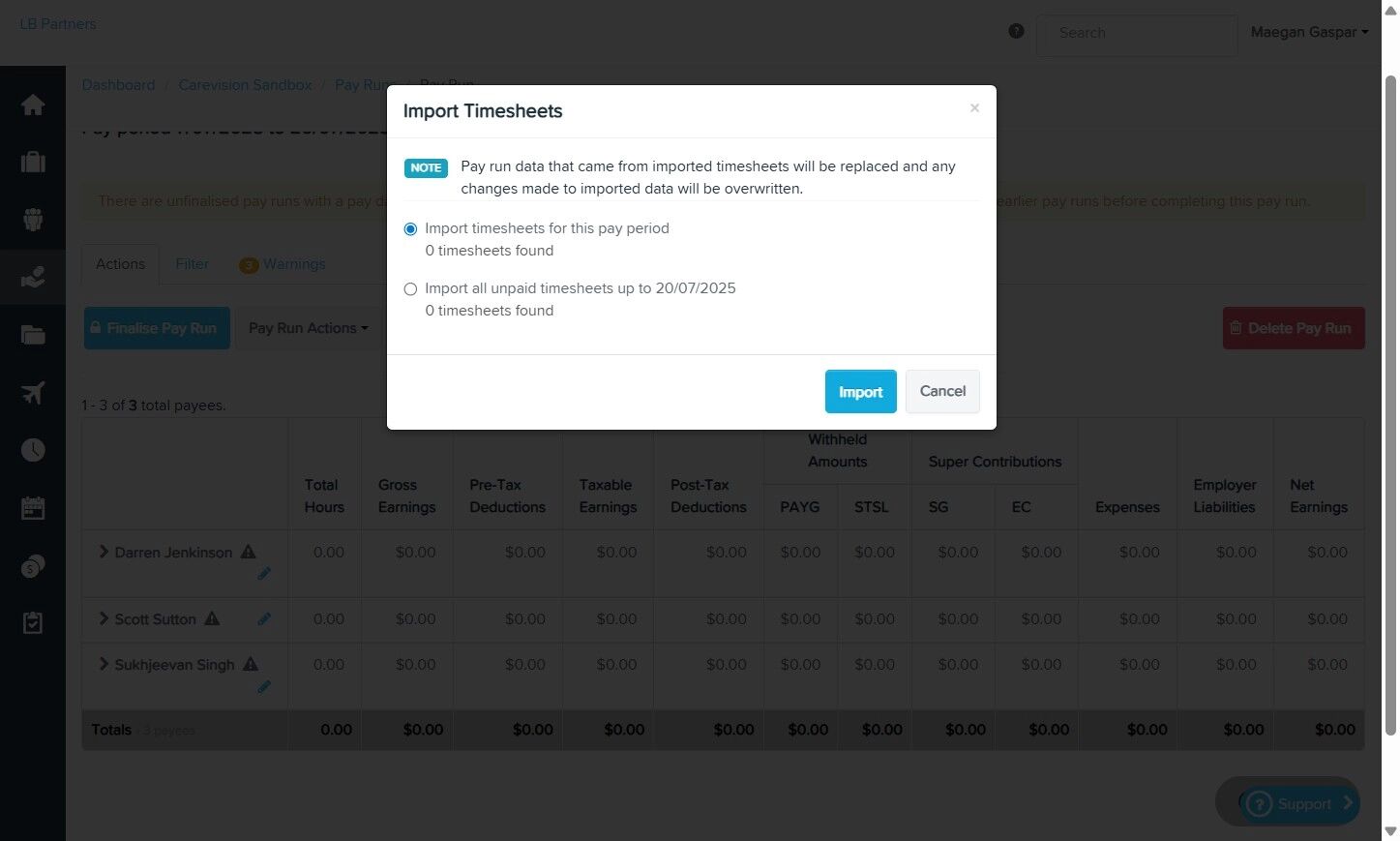Switch to the Warnings tab
This screenshot has height=841, width=1400.
[283, 264]
